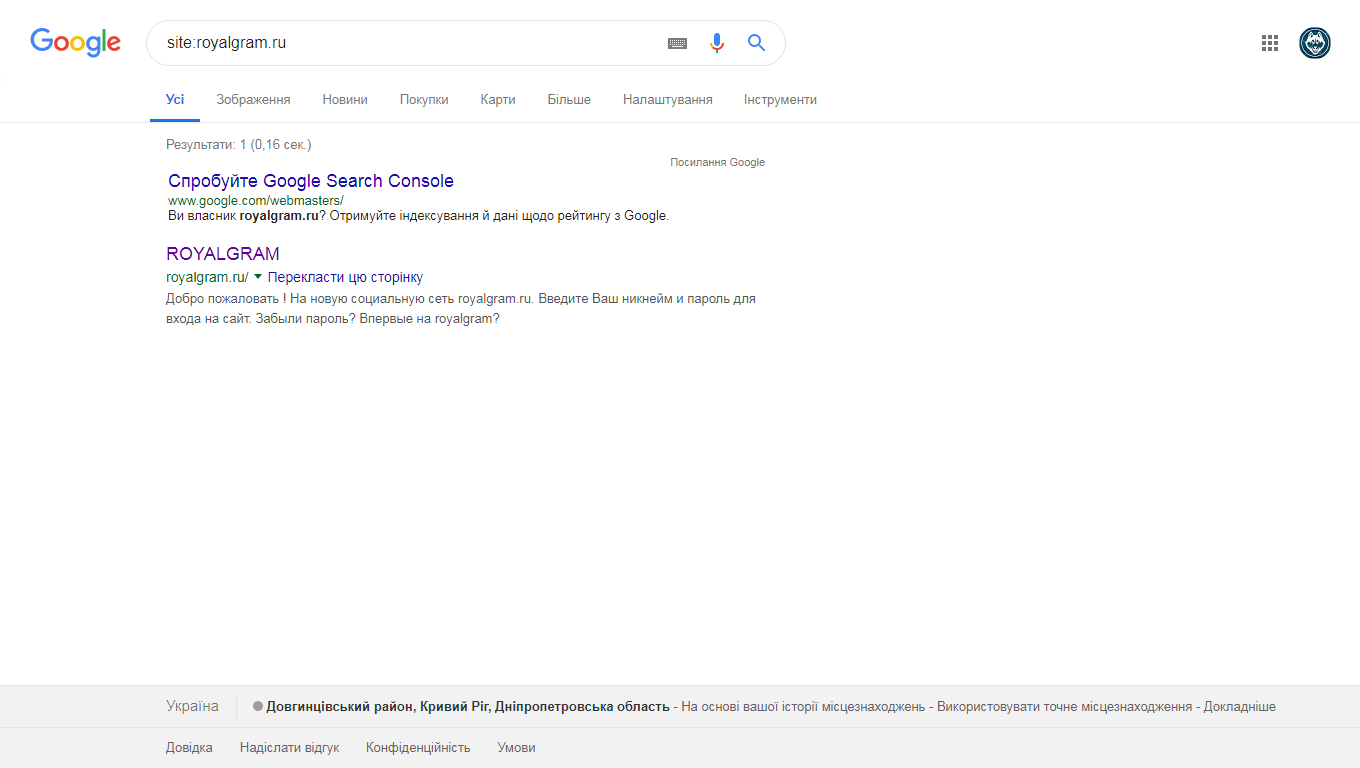Open the Google account avatar menu
Screen dimensions: 1360x768
(x=1314, y=43)
